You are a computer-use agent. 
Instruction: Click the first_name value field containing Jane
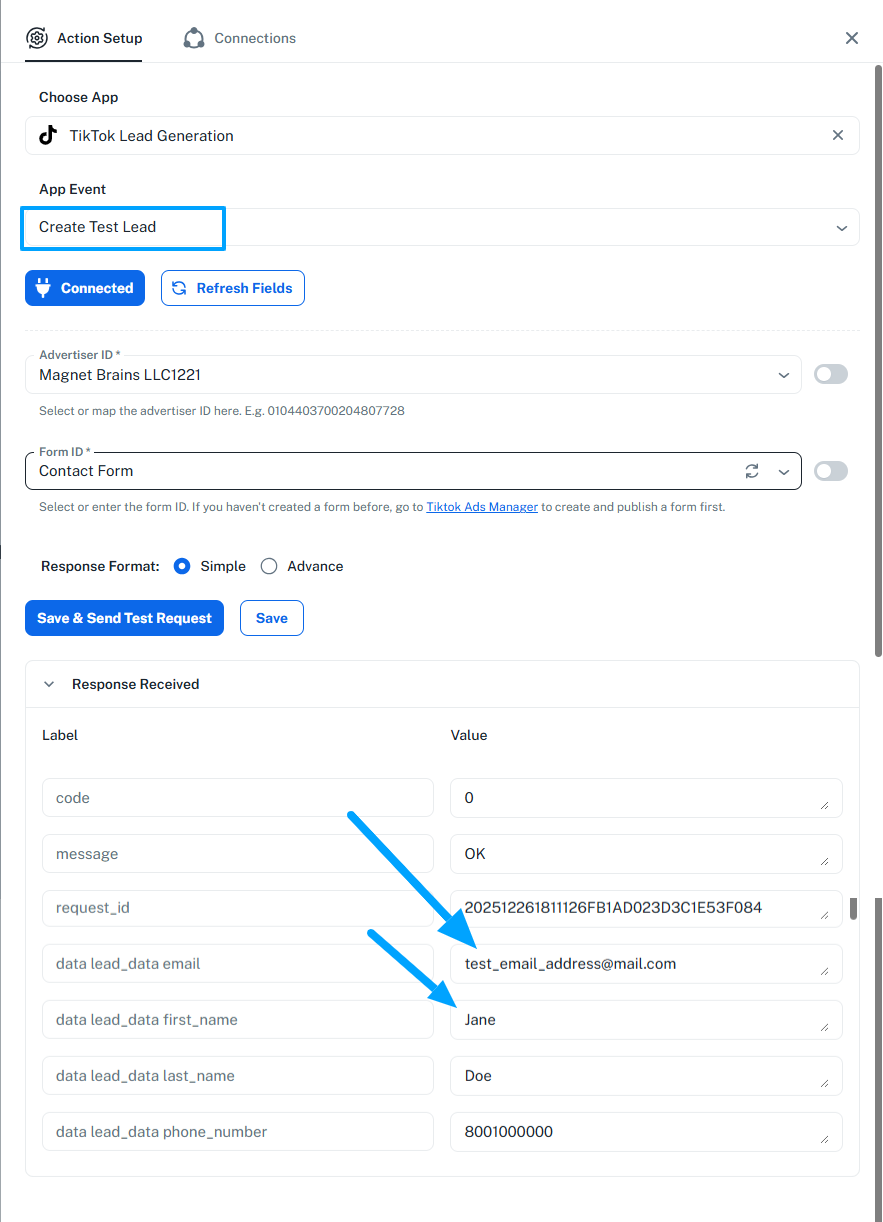[x=640, y=1020]
